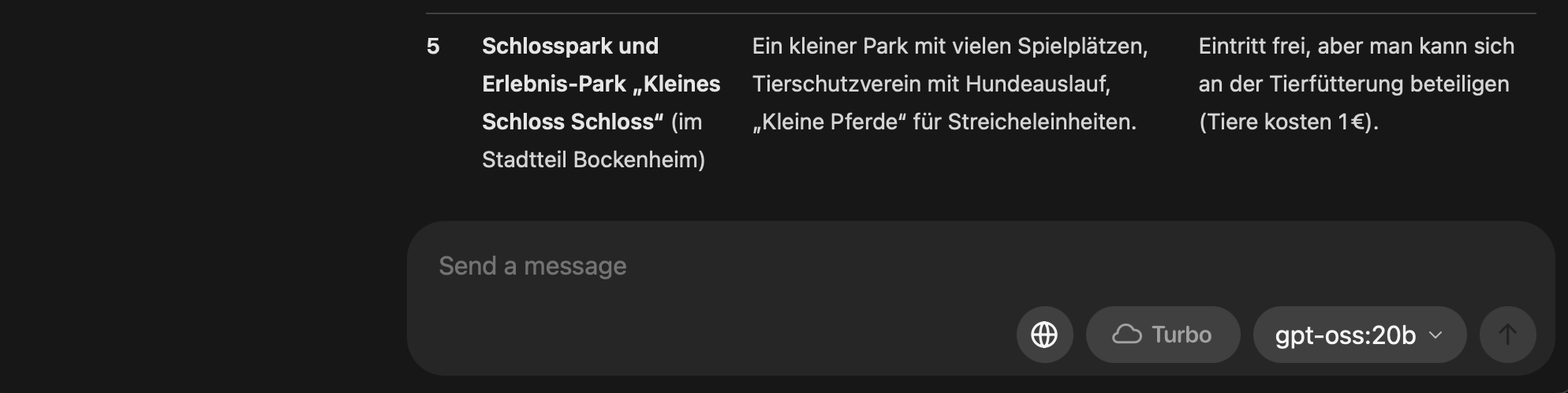Open the gpt-oss:20b model selector
The width and height of the screenshot is (1568, 393).
tap(1360, 335)
